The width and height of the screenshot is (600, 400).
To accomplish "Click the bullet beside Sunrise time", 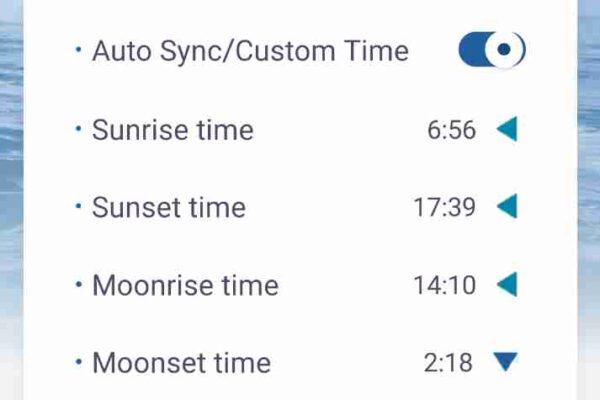I will 78,129.
